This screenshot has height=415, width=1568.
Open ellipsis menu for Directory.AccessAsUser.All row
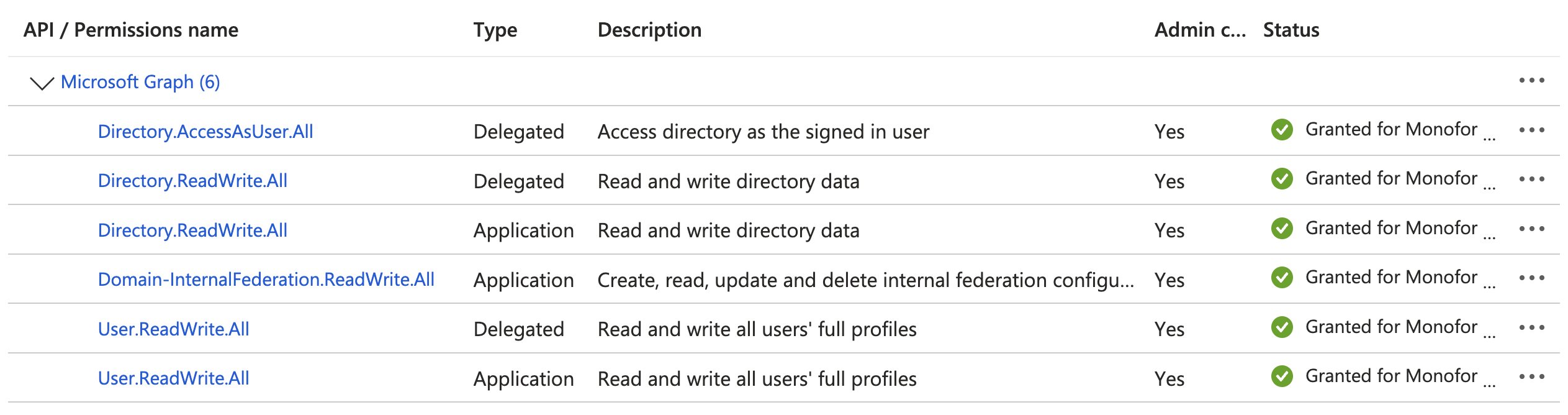pyautogui.click(x=1531, y=130)
